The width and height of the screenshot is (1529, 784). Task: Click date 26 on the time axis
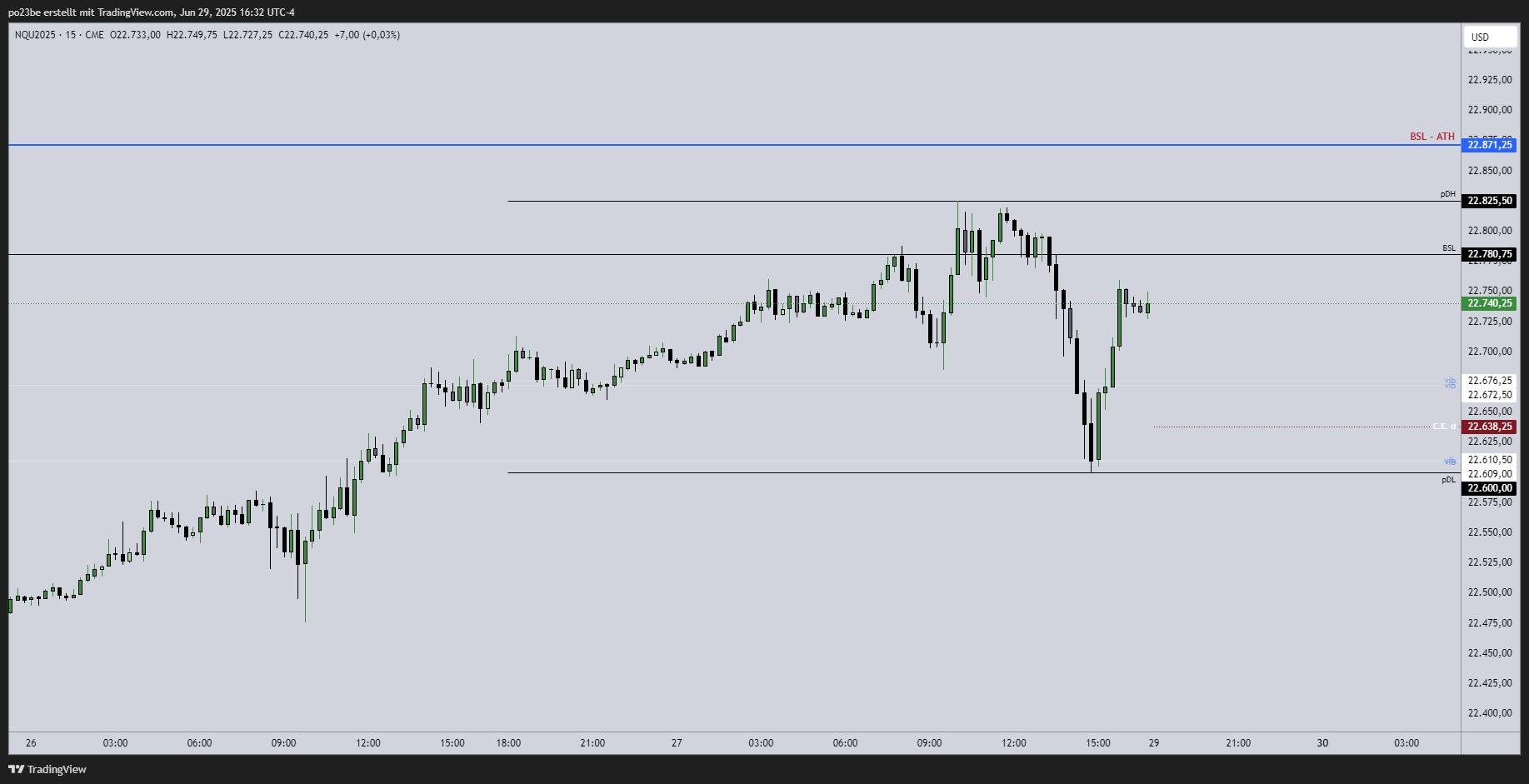32,742
